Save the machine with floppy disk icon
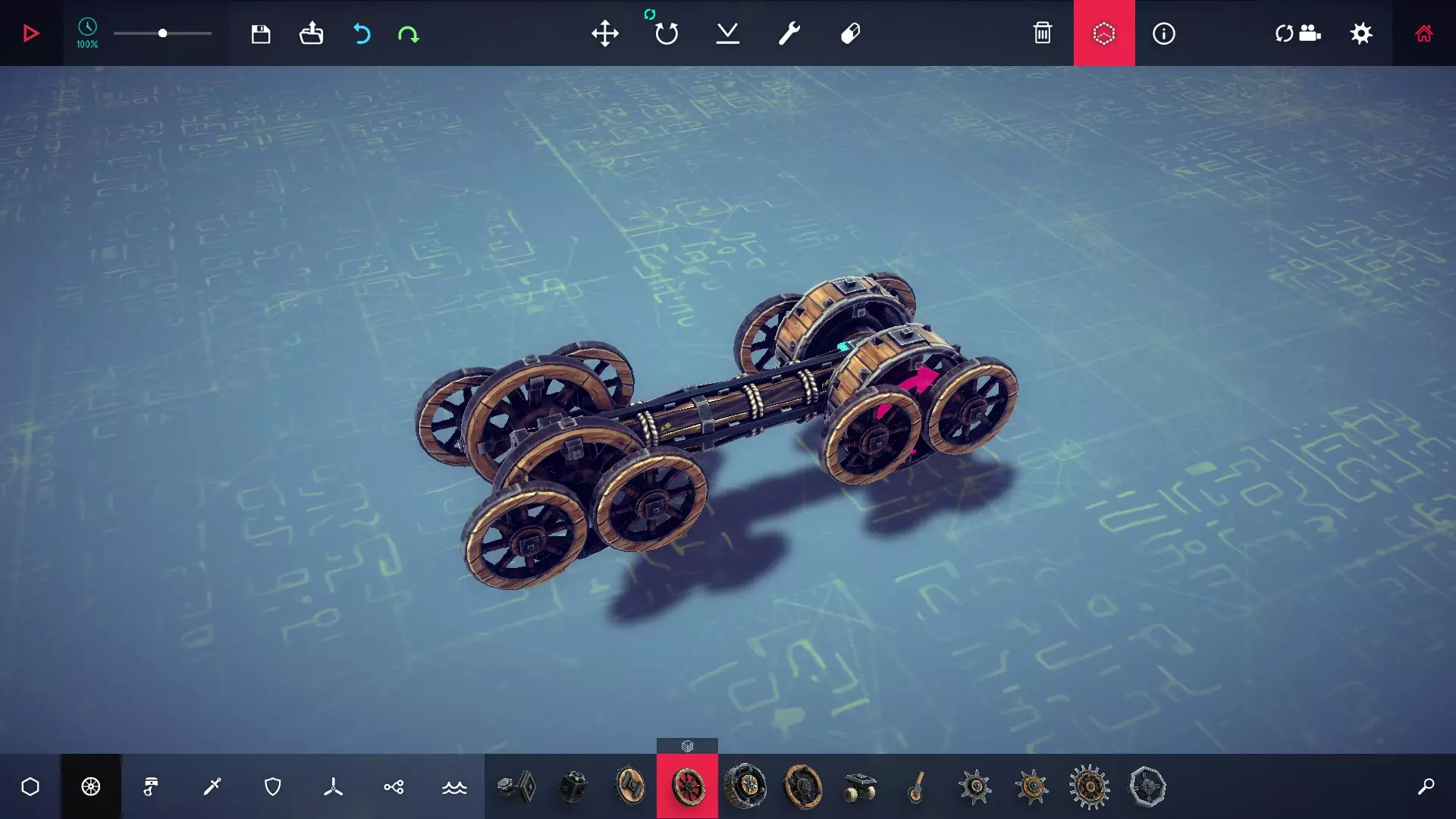The height and width of the screenshot is (819, 1456). pyautogui.click(x=260, y=33)
